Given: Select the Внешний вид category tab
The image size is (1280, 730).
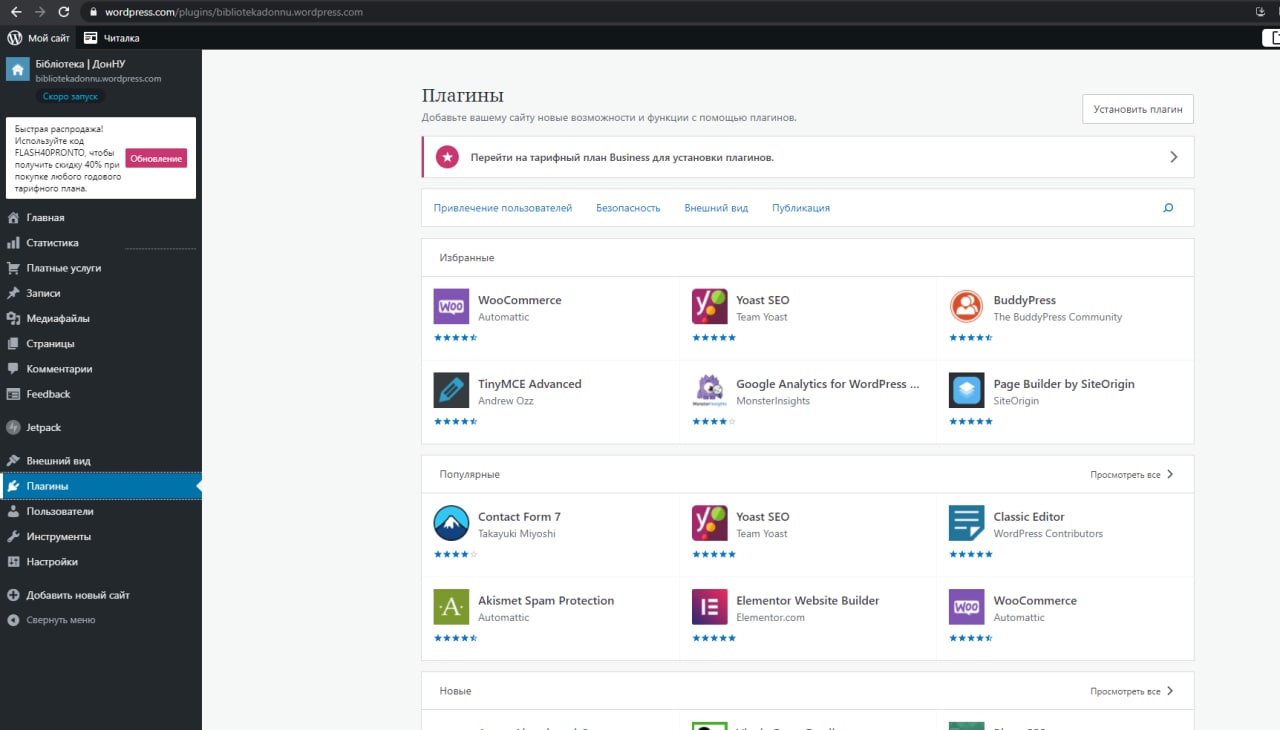Looking at the screenshot, I should [x=716, y=208].
